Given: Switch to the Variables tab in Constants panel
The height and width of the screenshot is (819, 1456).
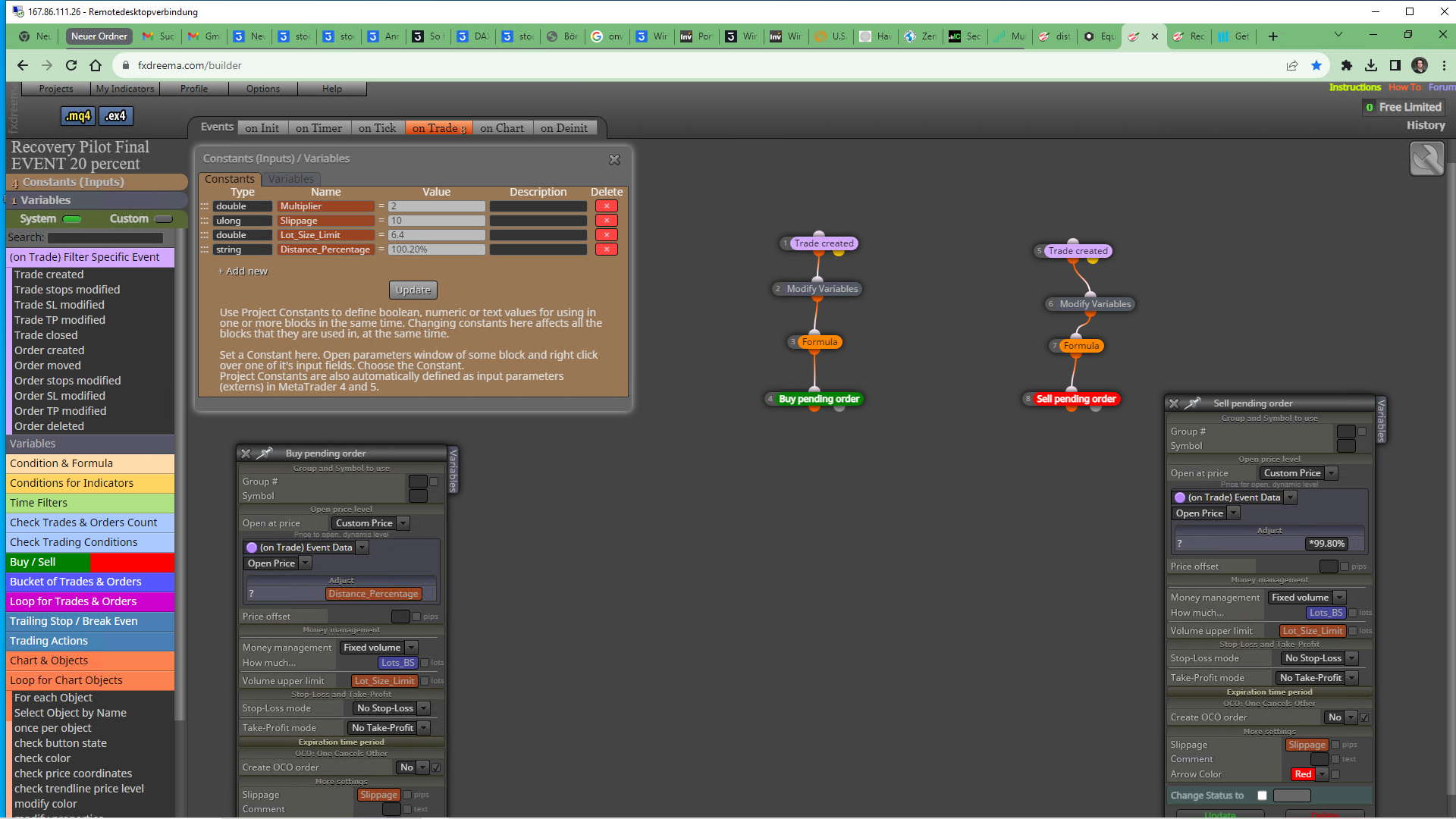Looking at the screenshot, I should [x=290, y=179].
